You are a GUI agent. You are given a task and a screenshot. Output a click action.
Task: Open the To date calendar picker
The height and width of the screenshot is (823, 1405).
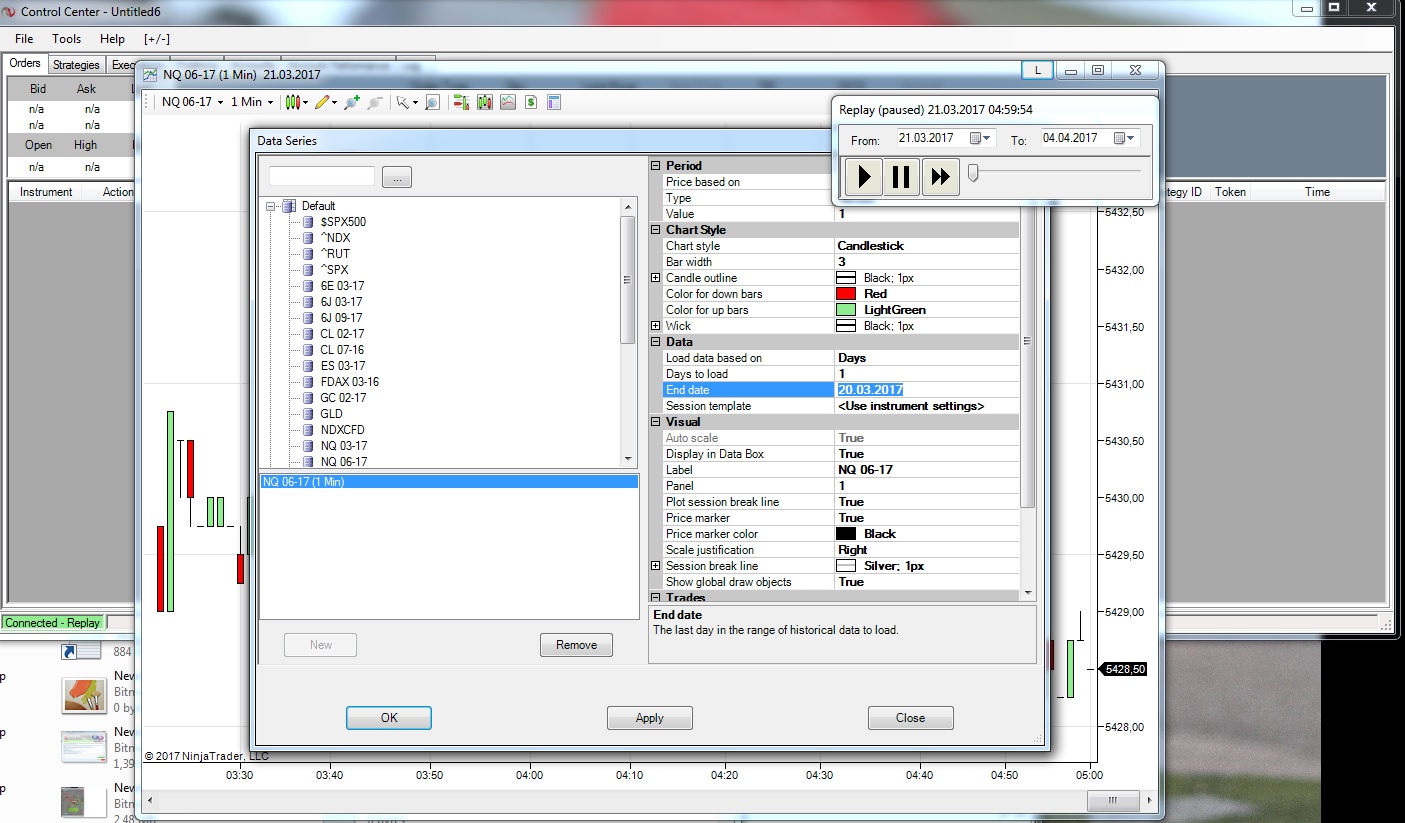coord(1125,138)
